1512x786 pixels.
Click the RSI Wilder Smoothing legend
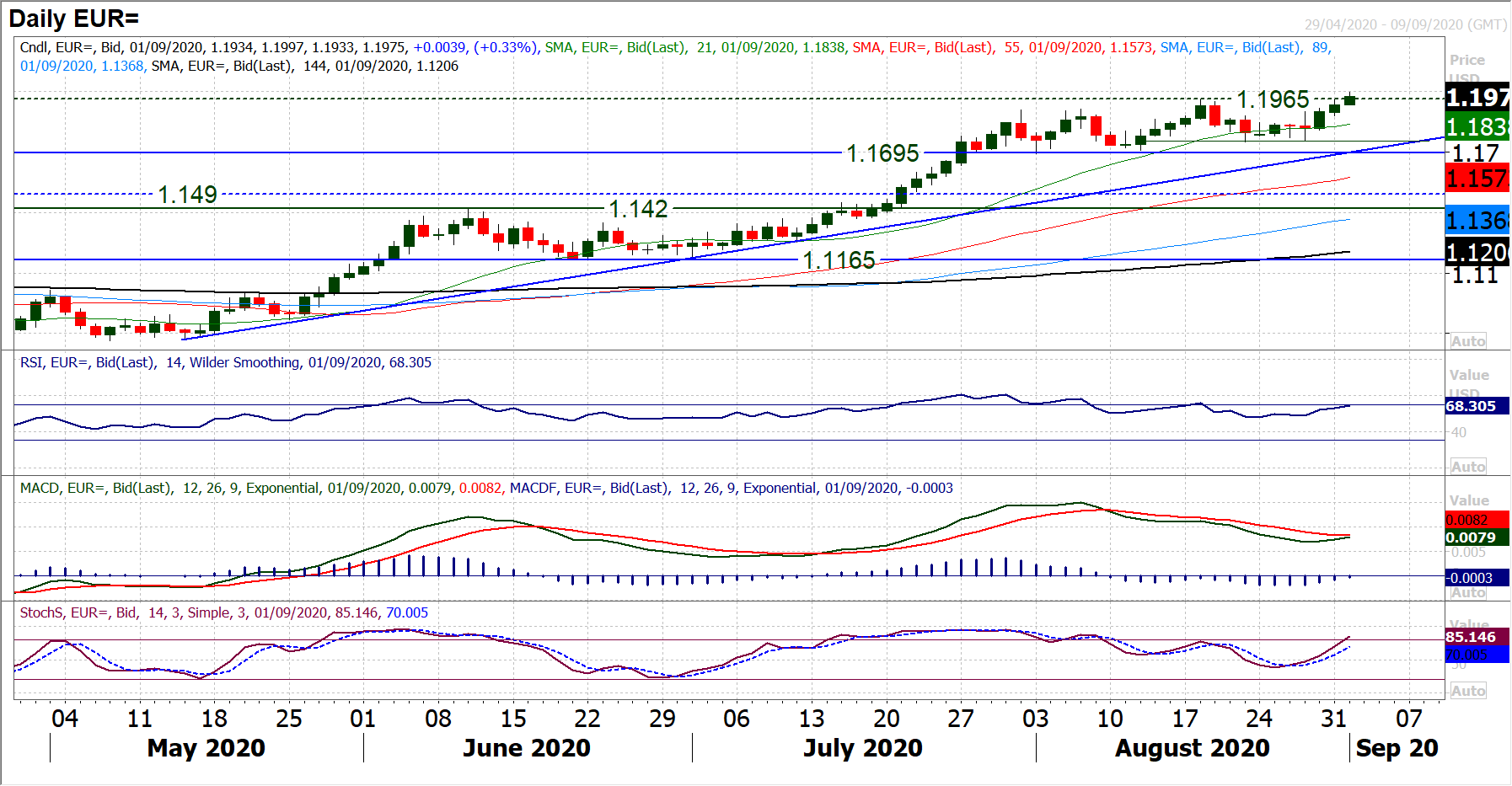(226, 362)
